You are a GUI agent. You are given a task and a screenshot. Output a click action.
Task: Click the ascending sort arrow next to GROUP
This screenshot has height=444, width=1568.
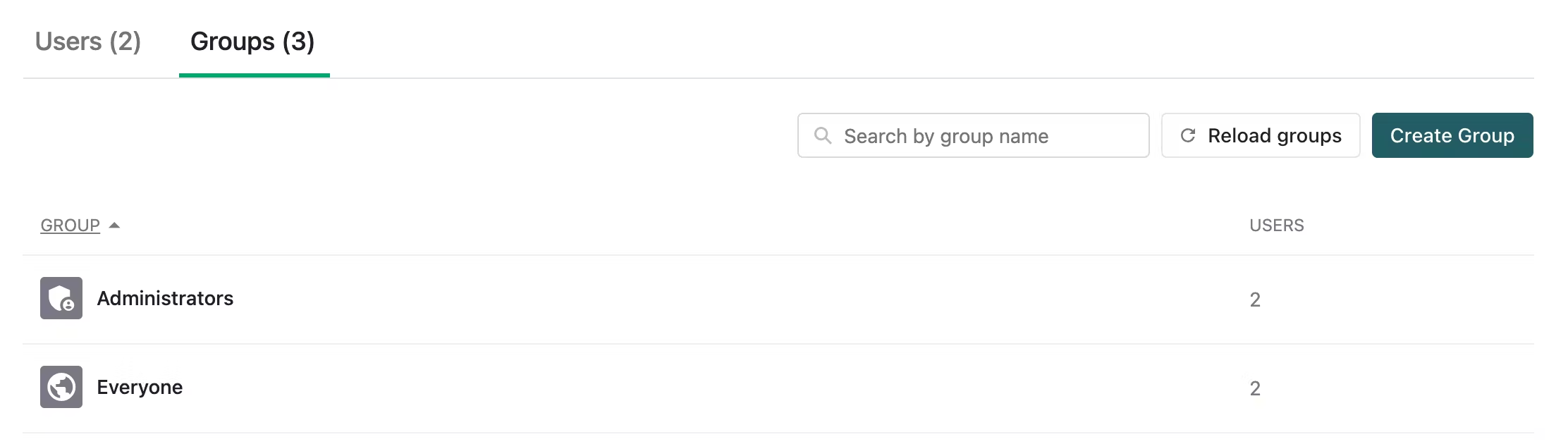pos(115,225)
